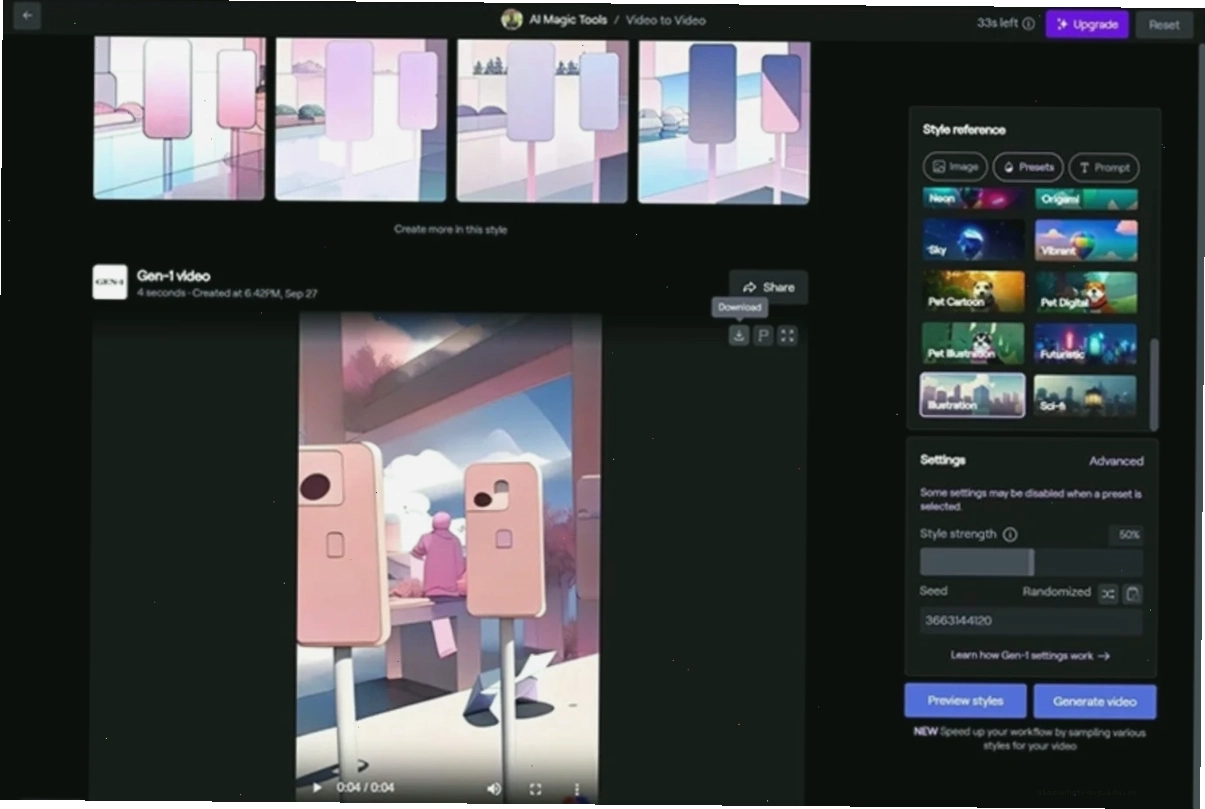Viewport: 1205px width, 809px height.
Task: Copy the seed value with the clipboard icon
Action: [1132, 594]
